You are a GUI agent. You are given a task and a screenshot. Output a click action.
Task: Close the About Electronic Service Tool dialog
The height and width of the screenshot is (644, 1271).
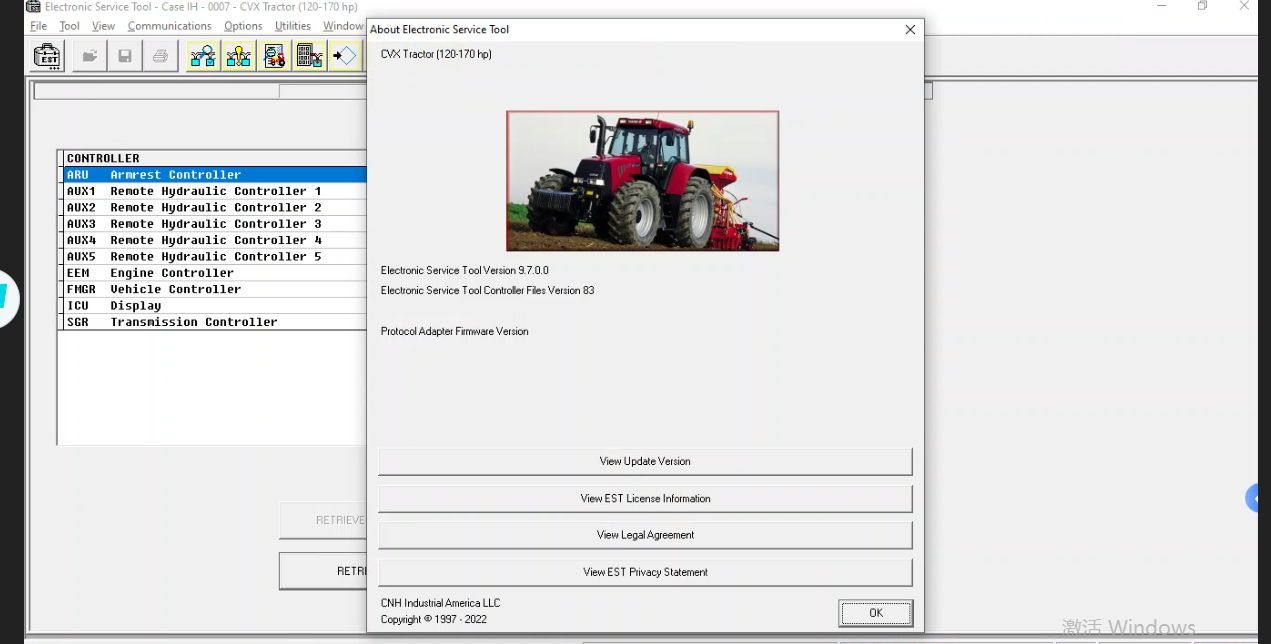tap(910, 30)
